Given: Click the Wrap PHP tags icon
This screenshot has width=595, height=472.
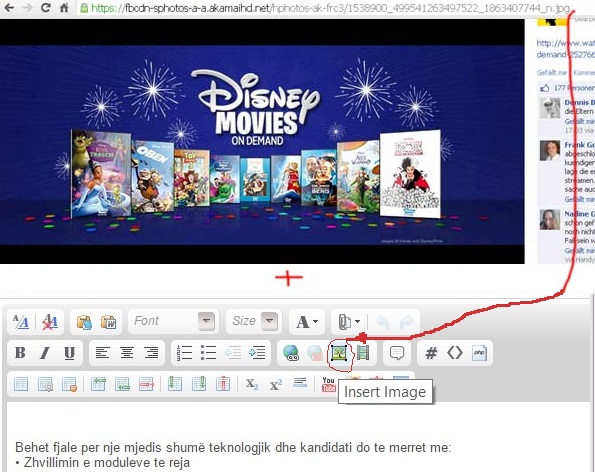Looking at the screenshot, I should point(479,353).
